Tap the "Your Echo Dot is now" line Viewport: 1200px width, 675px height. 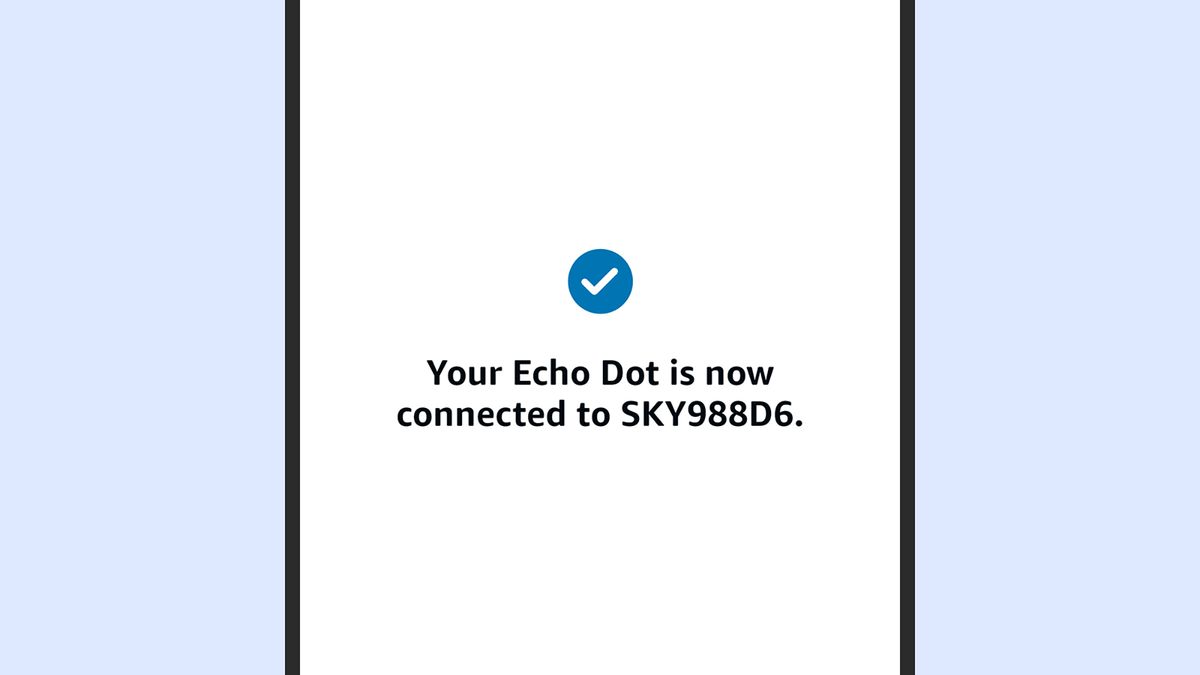click(x=600, y=373)
